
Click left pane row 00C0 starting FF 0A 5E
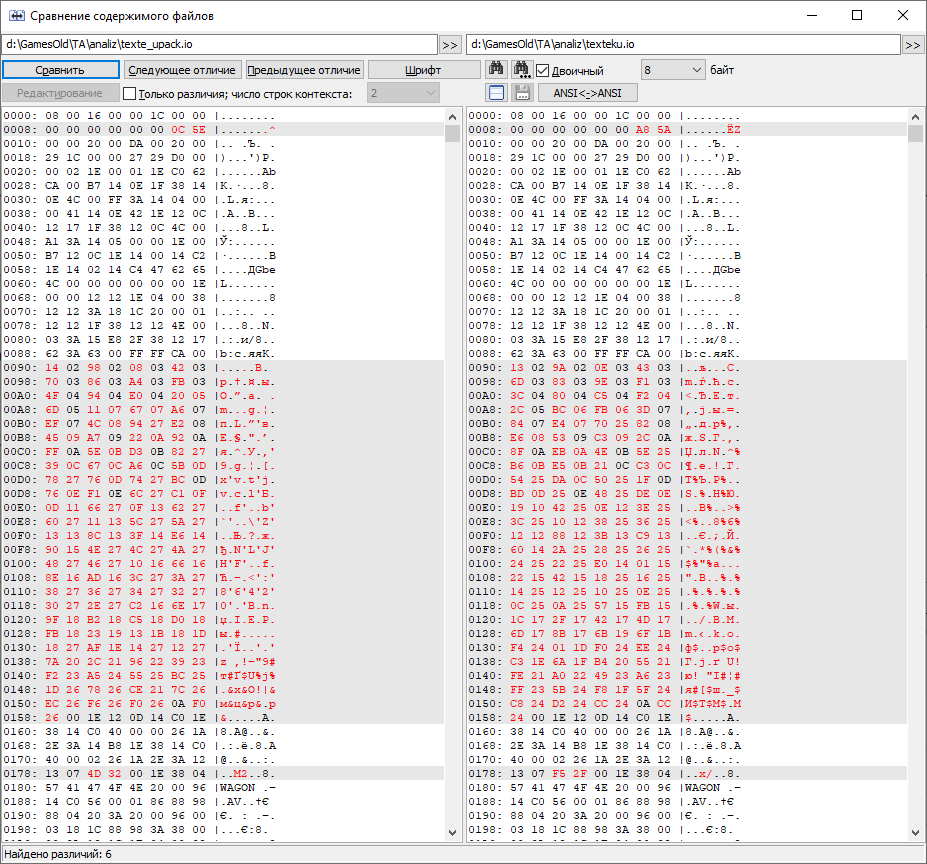pos(223,452)
